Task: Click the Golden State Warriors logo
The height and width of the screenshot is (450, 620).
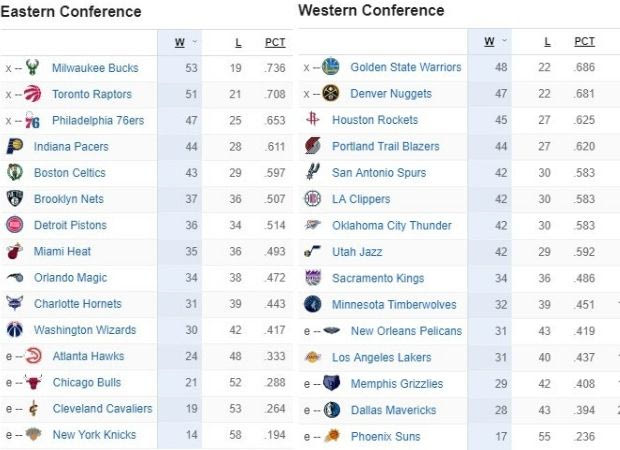Action: point(331,67)
